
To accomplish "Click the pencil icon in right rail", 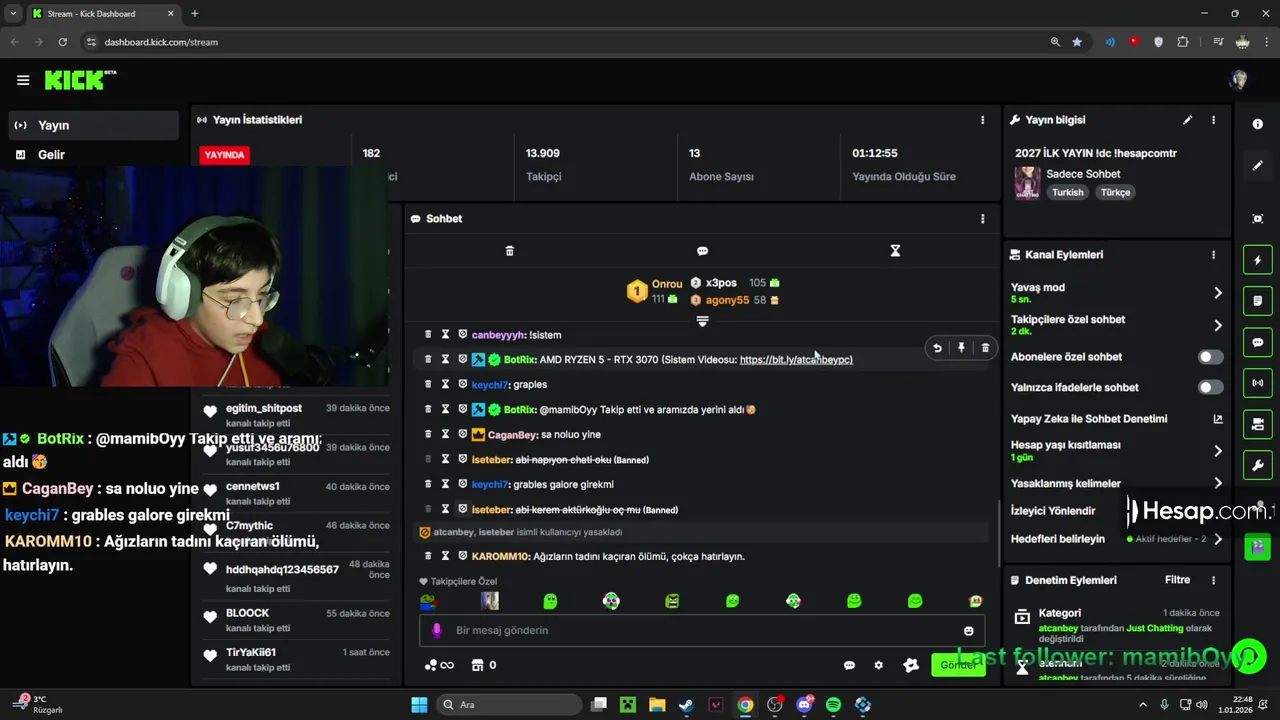I will (x=1258, y=165).
